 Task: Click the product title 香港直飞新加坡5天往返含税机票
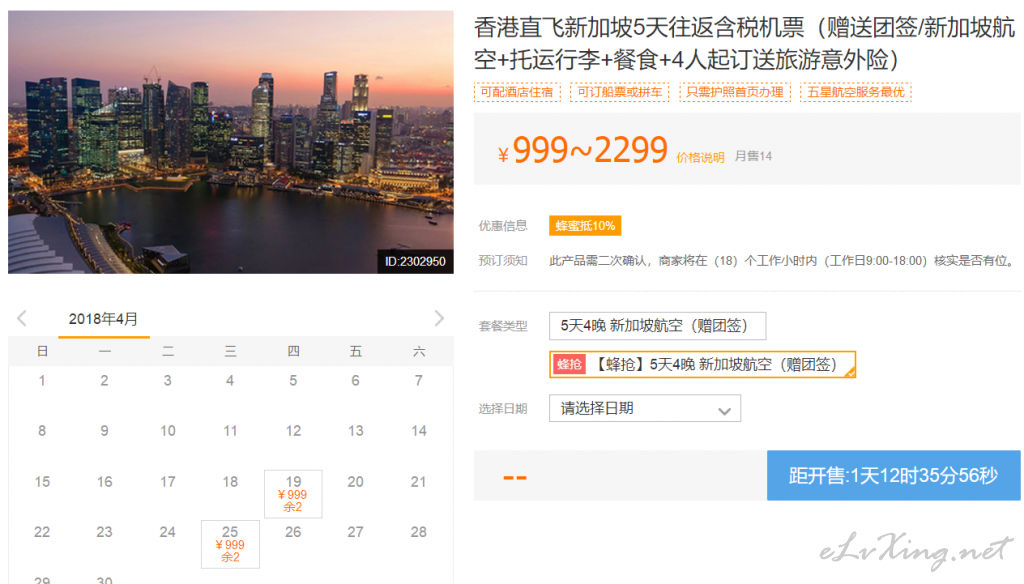pyautogui.click(x=744, y=43)
